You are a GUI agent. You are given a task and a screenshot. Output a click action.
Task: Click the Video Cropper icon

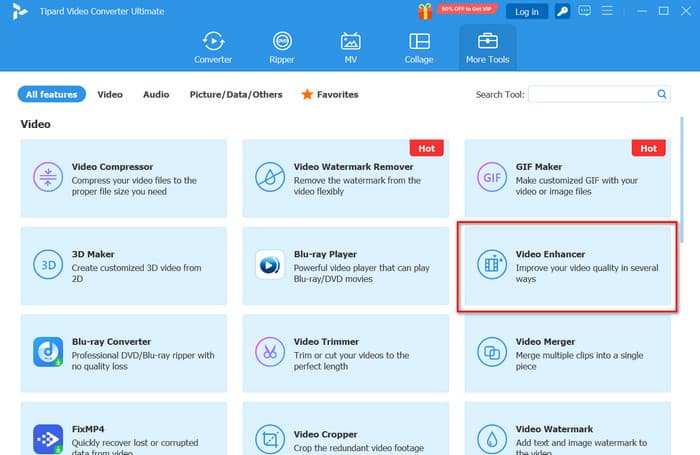click(x=270, y=439)
